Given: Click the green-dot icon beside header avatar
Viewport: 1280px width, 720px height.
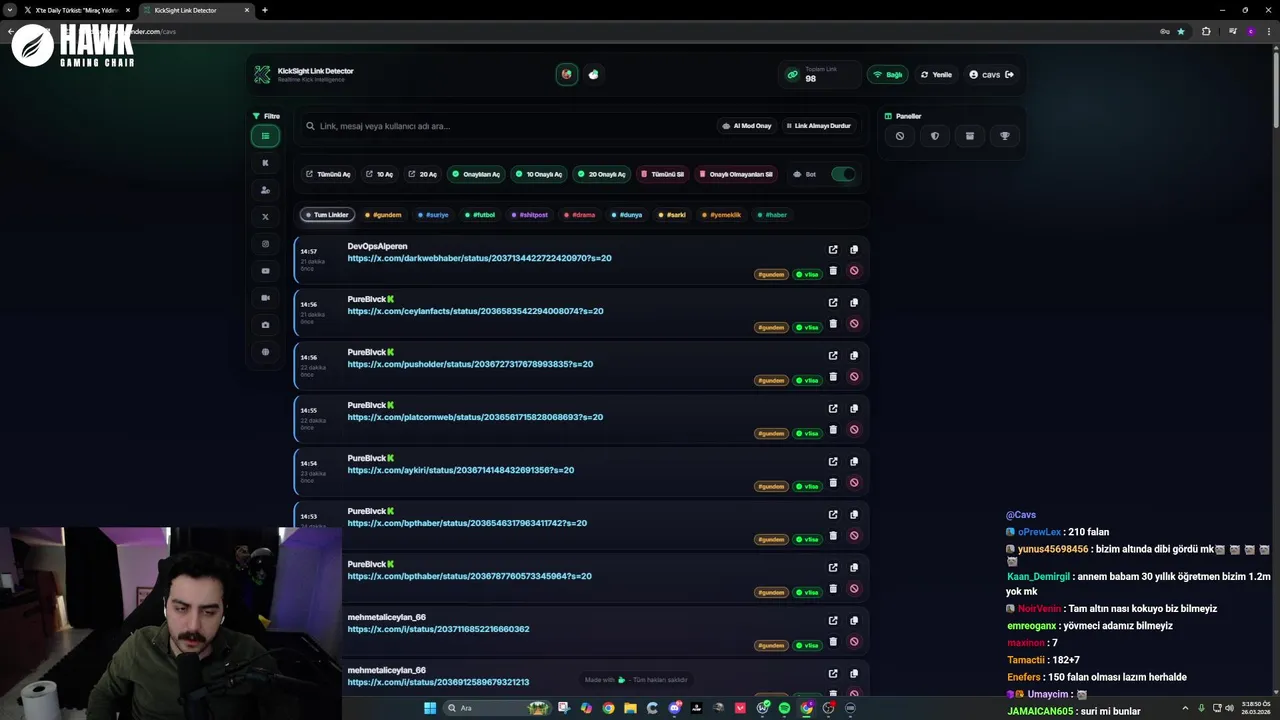Looking at the screenshot, I should (x=594, y=74).
